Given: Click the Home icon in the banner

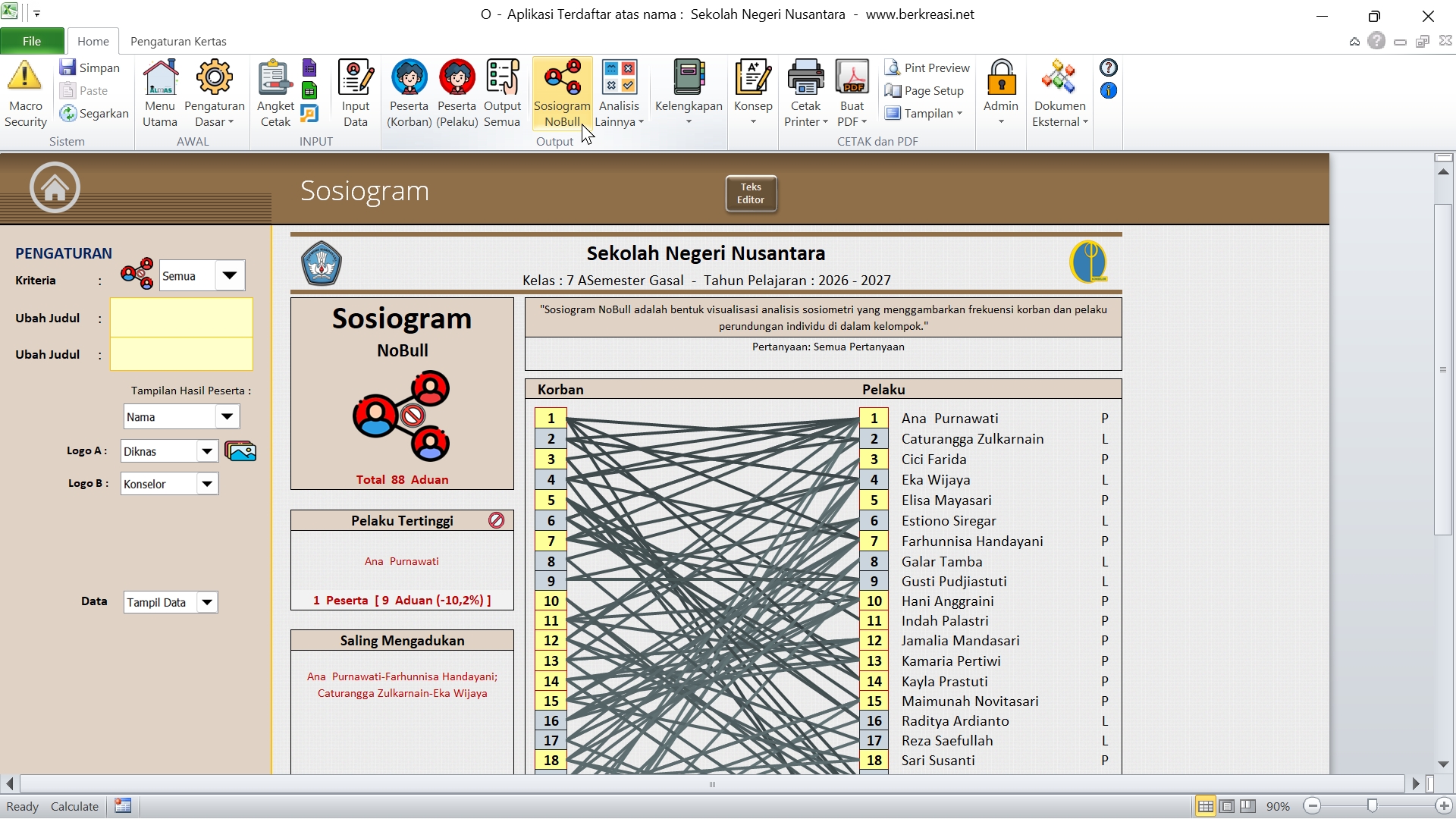Looking at the screenshot, I should coord(55,188).
